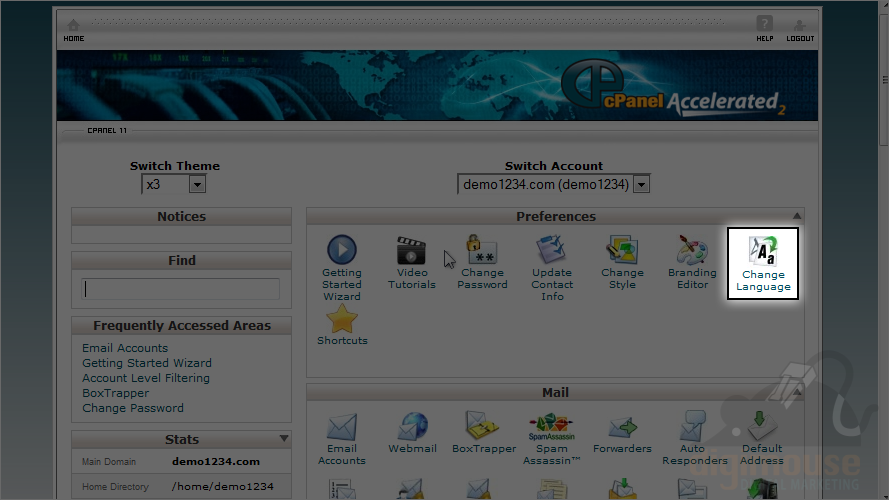Click the cPanel Accelerated banner logo
The height and width of the screenshot is (500, 889).
click(672, 88)
